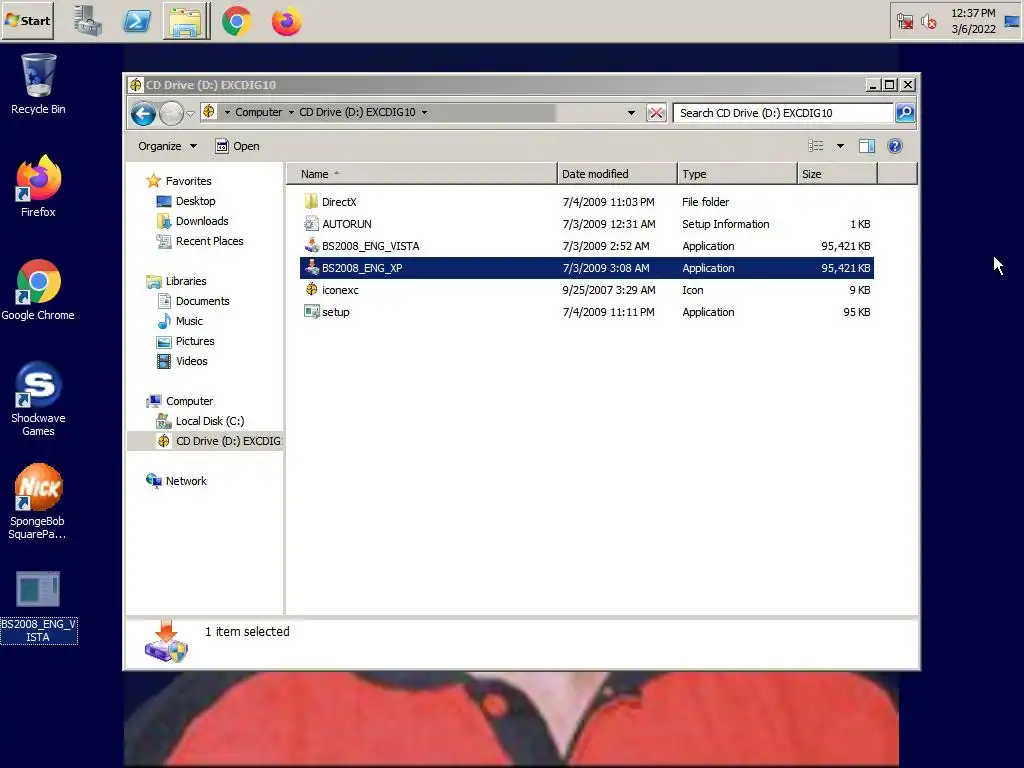Click the CD Drive (D:) EXCDIG10 breadcrumb
Viewport: 1024px width, 768px height.
coord(357,112)
